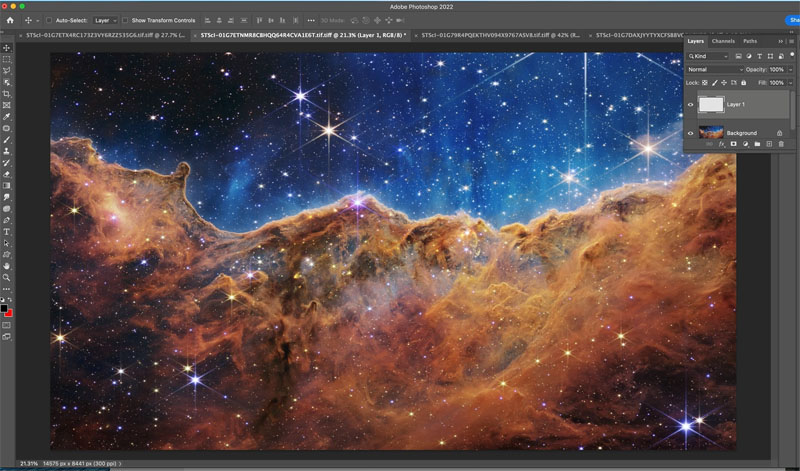Delete the selected layer with trash icon

coord(781,144)
